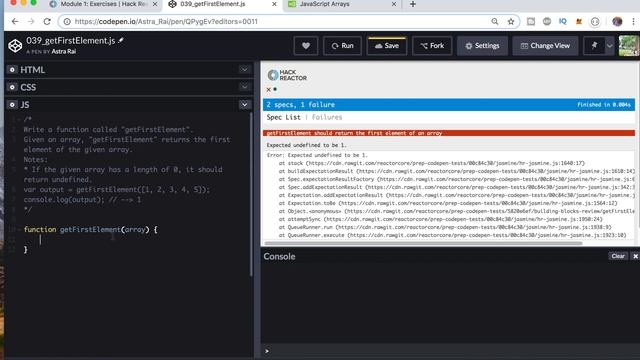Viewport: 640px width, 360px height.
Task: Click the address bar URL
Action: 166,21
